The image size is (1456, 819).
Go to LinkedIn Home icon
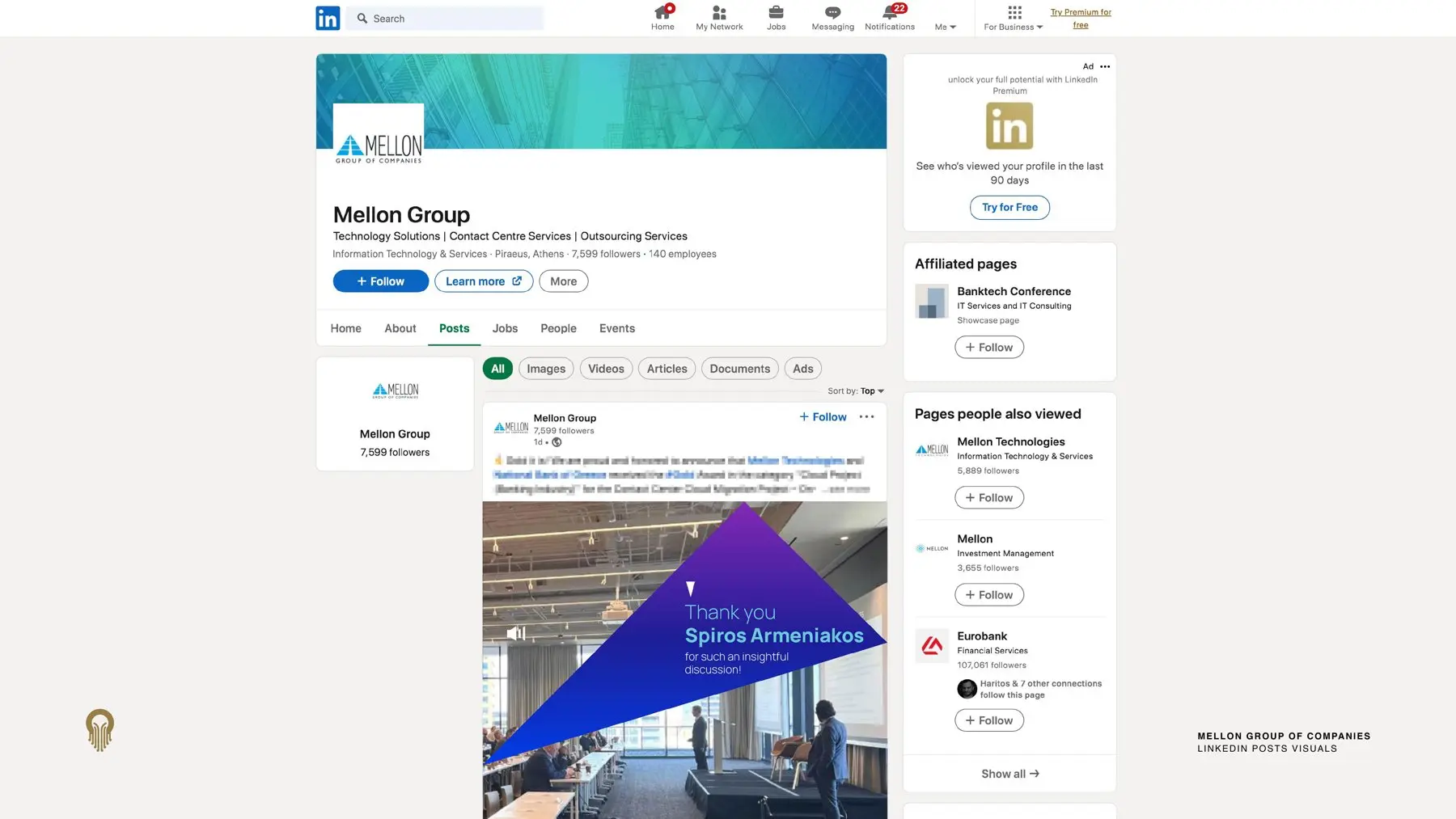[x=662, y=12]
